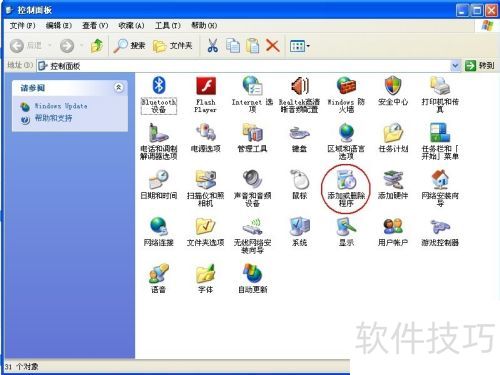This screenshot has width=500, height=375.
Task: Open 用户帐户 icon
Action: [x=393, y=231]
